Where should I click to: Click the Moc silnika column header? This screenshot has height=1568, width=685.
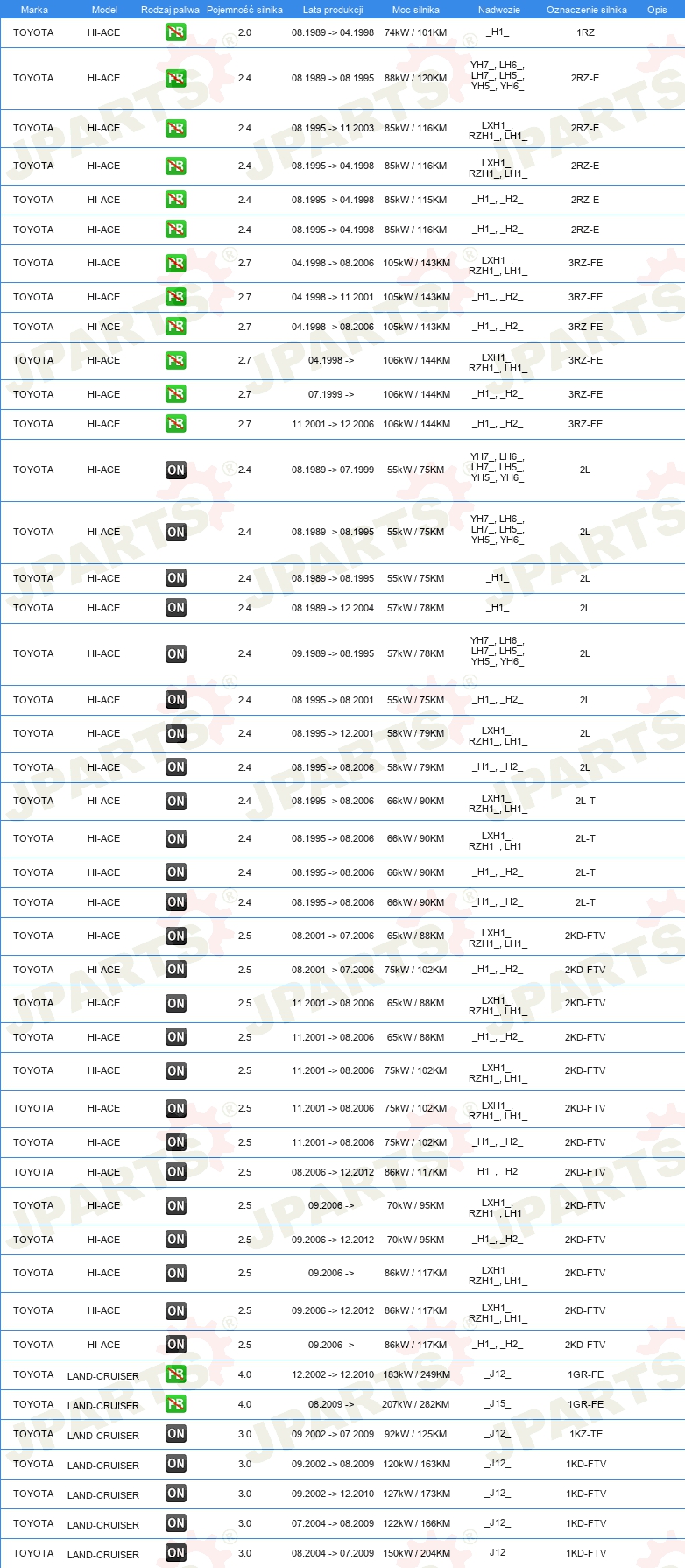pos(416,10)
